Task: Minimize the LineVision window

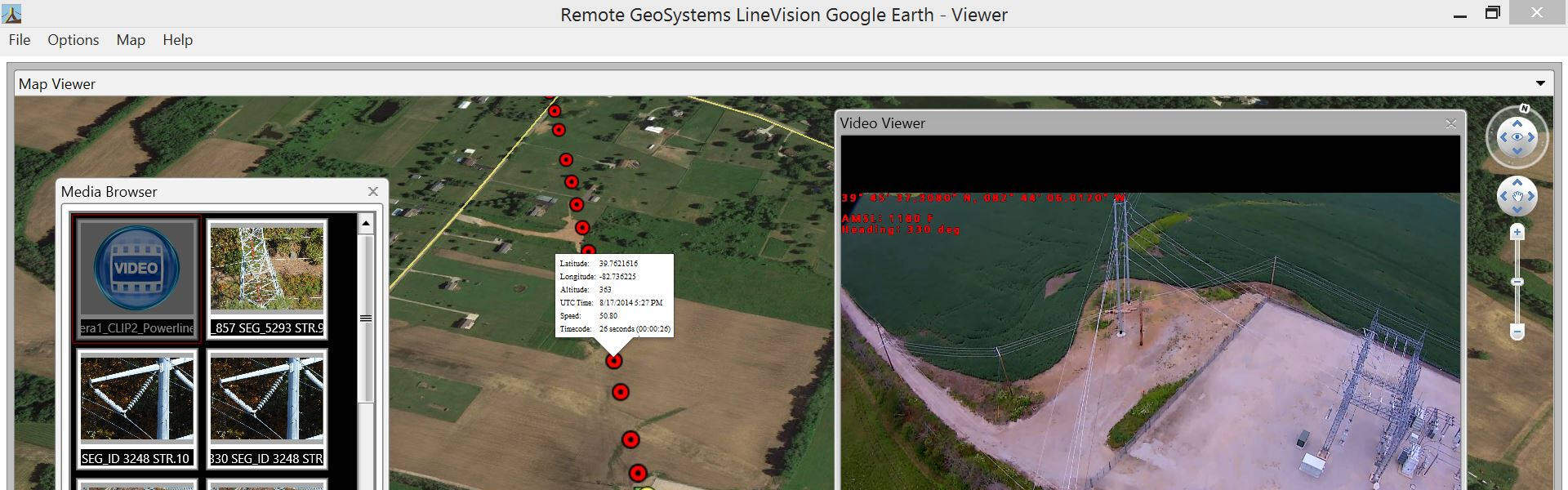Action: pyautogui.click(x=1460, y=14)
